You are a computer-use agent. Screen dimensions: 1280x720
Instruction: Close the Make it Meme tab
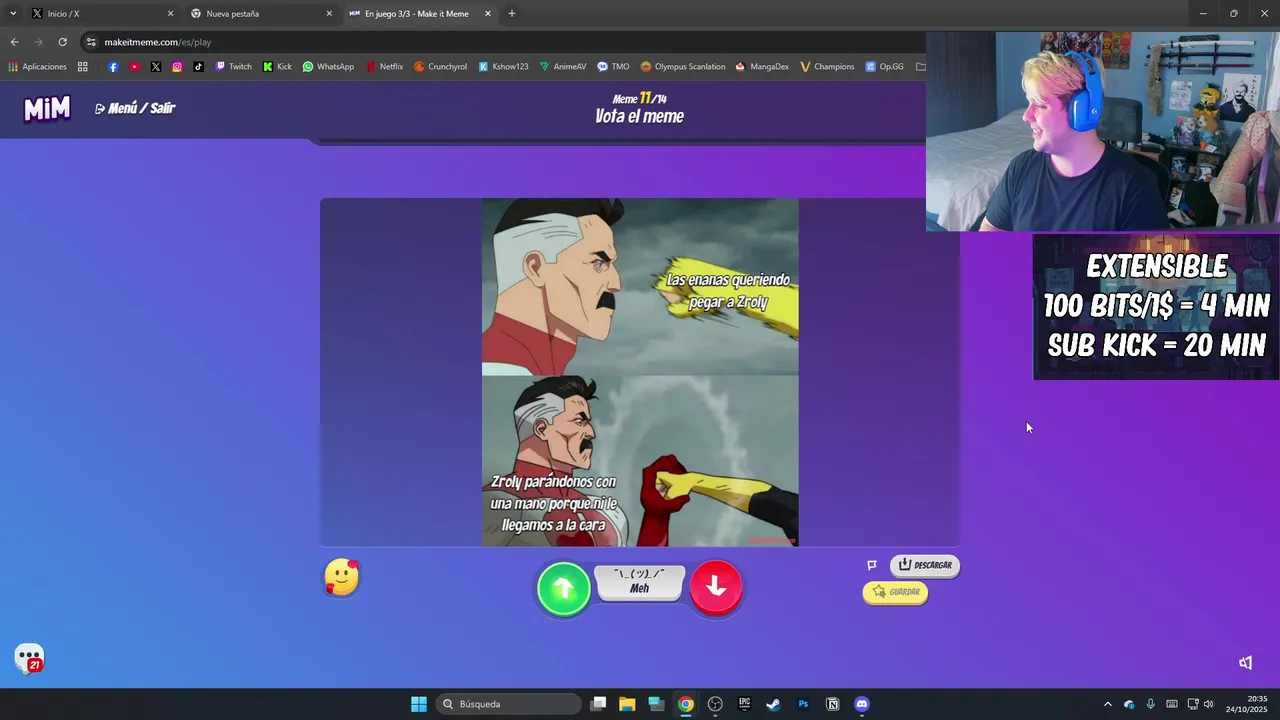point(488,14)
